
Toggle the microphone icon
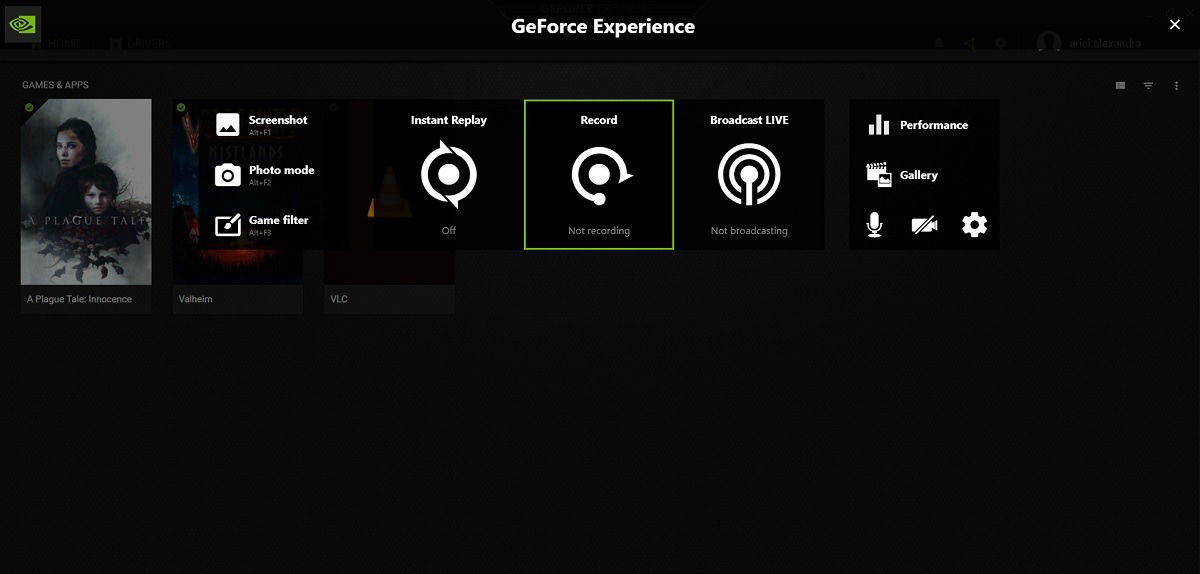[874, 225]
